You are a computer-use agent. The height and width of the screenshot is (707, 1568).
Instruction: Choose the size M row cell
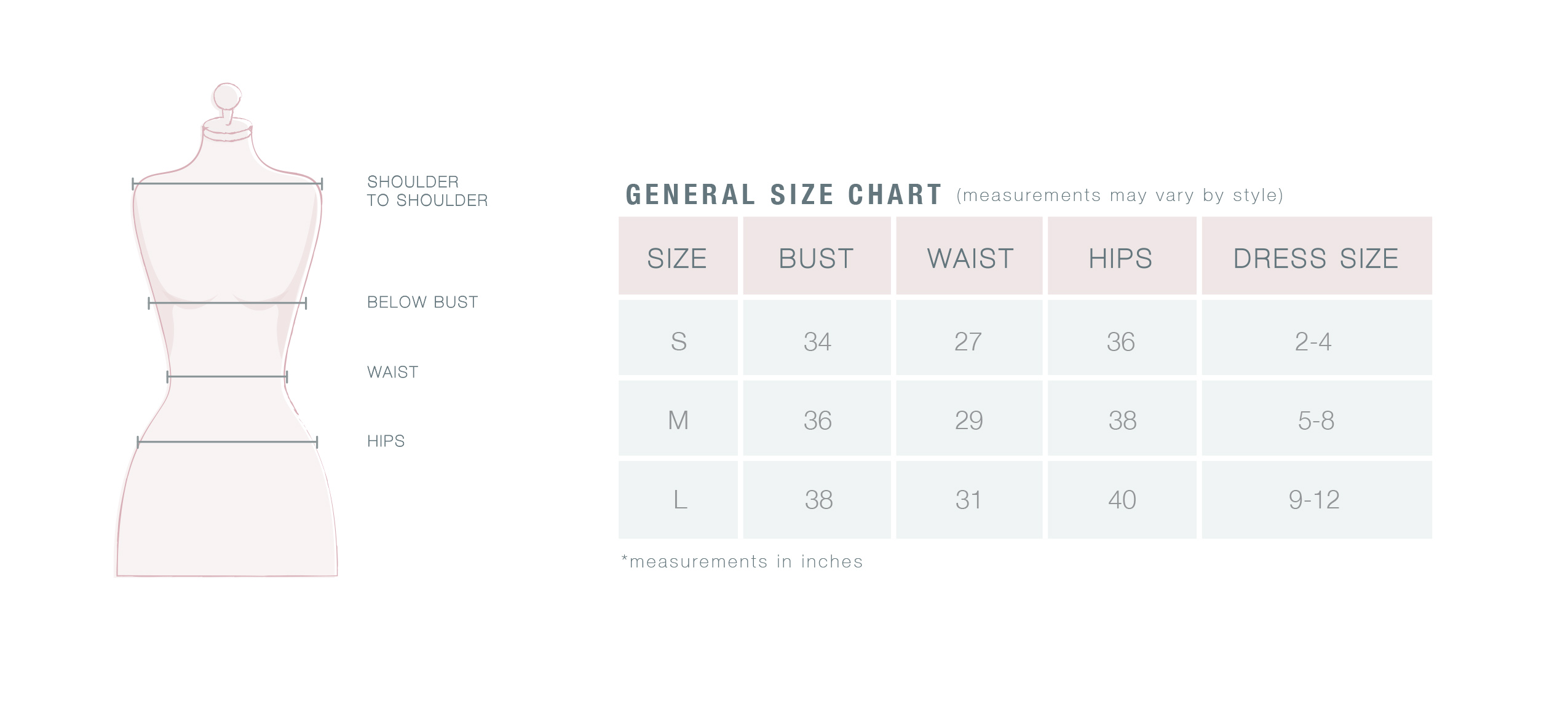[x=678, y=420]
